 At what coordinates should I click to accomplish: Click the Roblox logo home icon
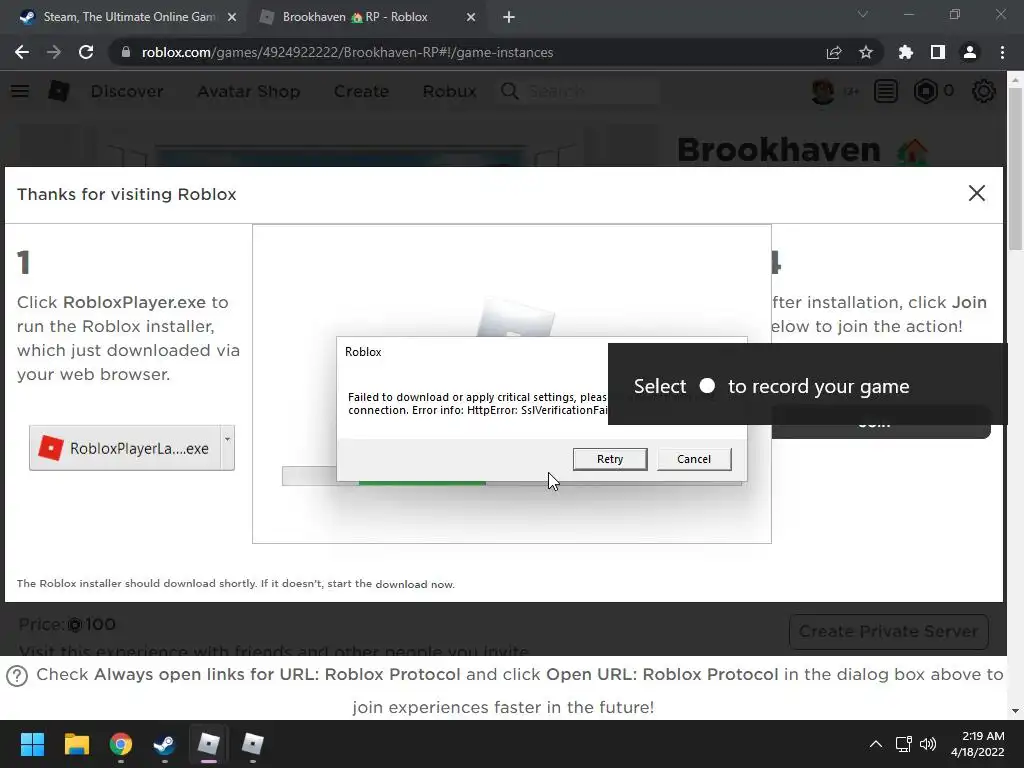tap(59, 91)
